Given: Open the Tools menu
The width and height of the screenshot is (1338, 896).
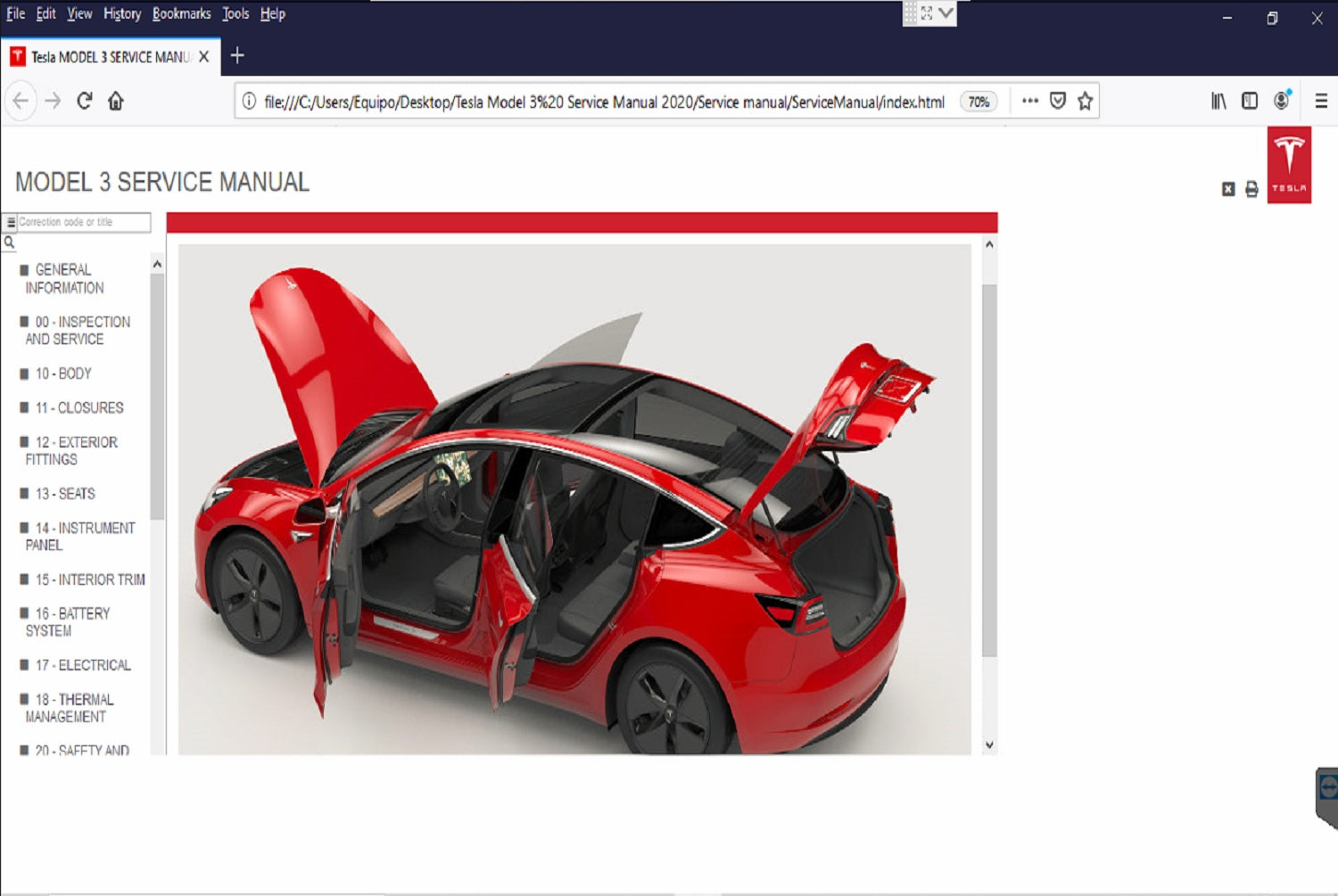Looking at the screenshot, I should 235,13.
